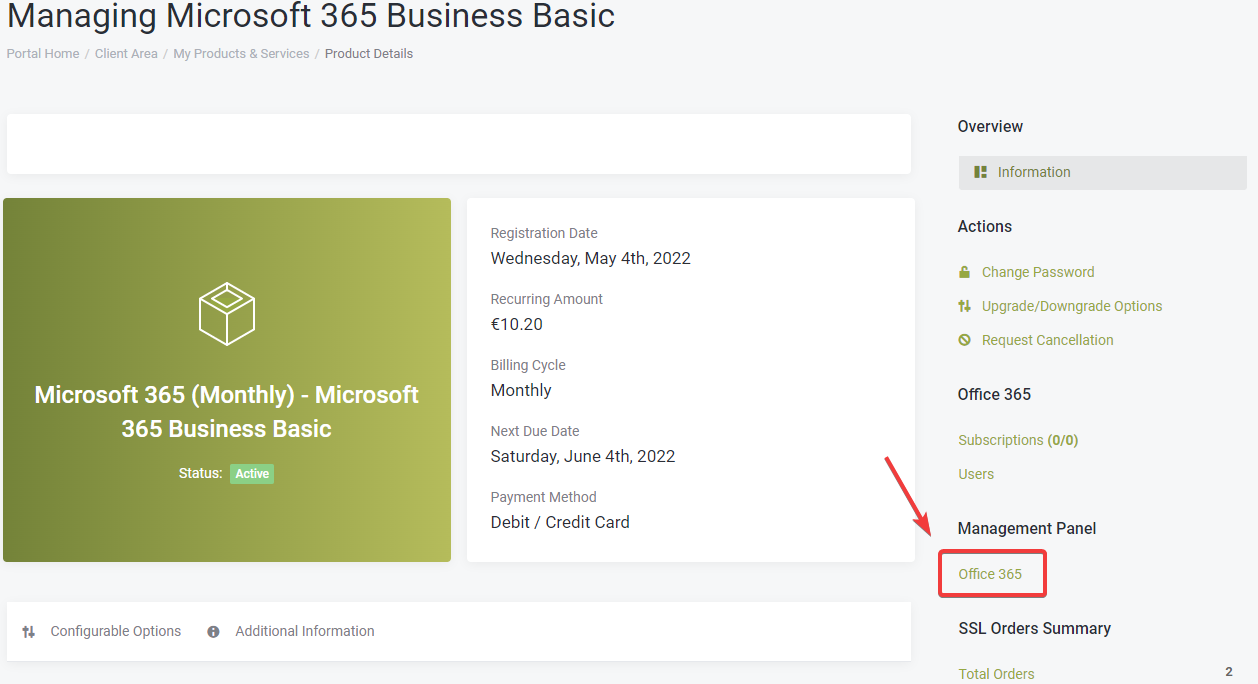Click the product cube icon
Viewport: 1258px width, 684px height.
point(227,314)
